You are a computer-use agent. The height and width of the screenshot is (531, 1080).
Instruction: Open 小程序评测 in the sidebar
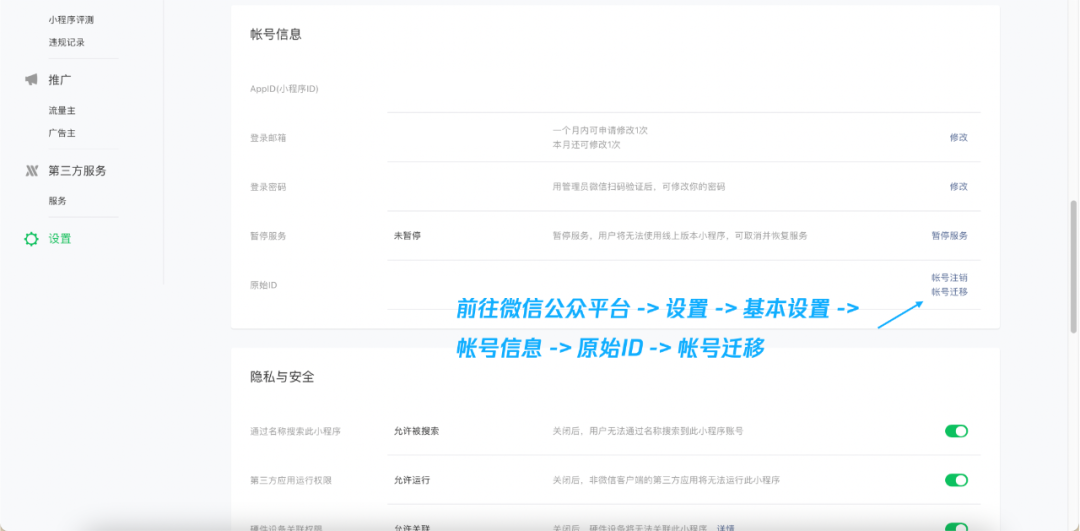point(71,20)
